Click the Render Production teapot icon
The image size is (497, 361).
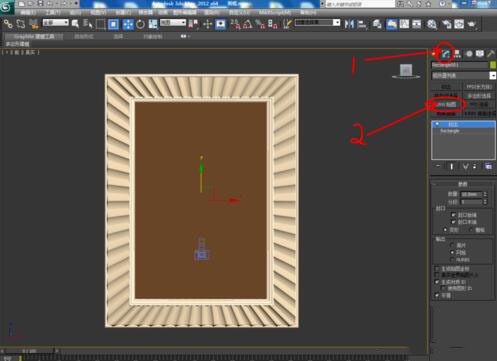point(472,24)
